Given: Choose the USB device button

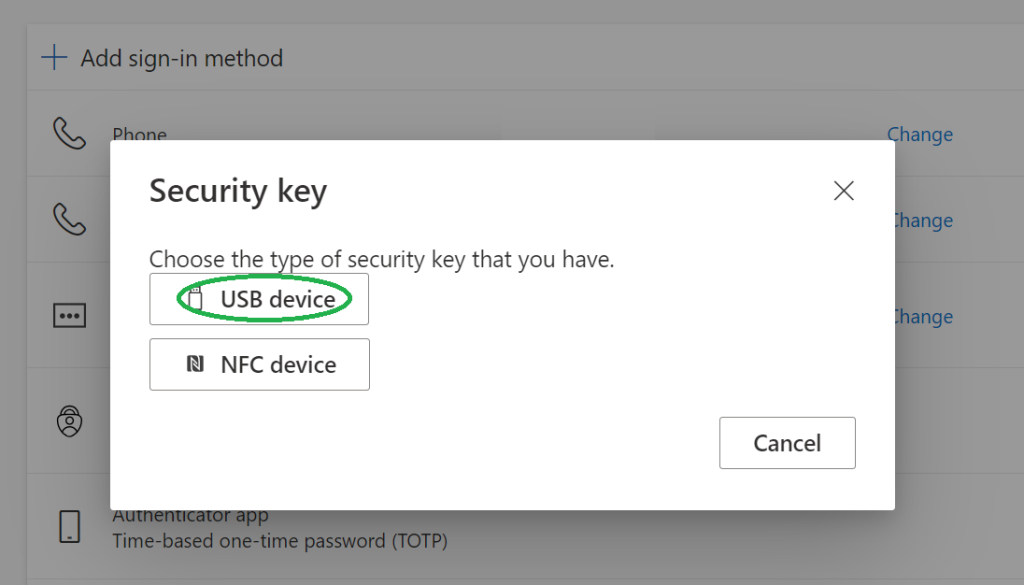Looking at the screenshot, I should pyautogui.click(x=259, y=299).
